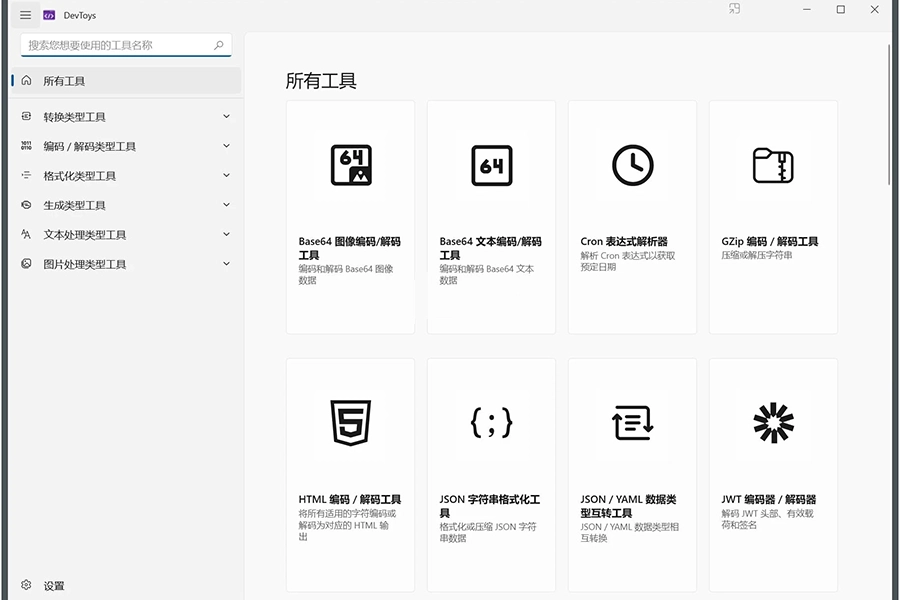Click the Cron expression parser clock icon

[x=632, y=165]
